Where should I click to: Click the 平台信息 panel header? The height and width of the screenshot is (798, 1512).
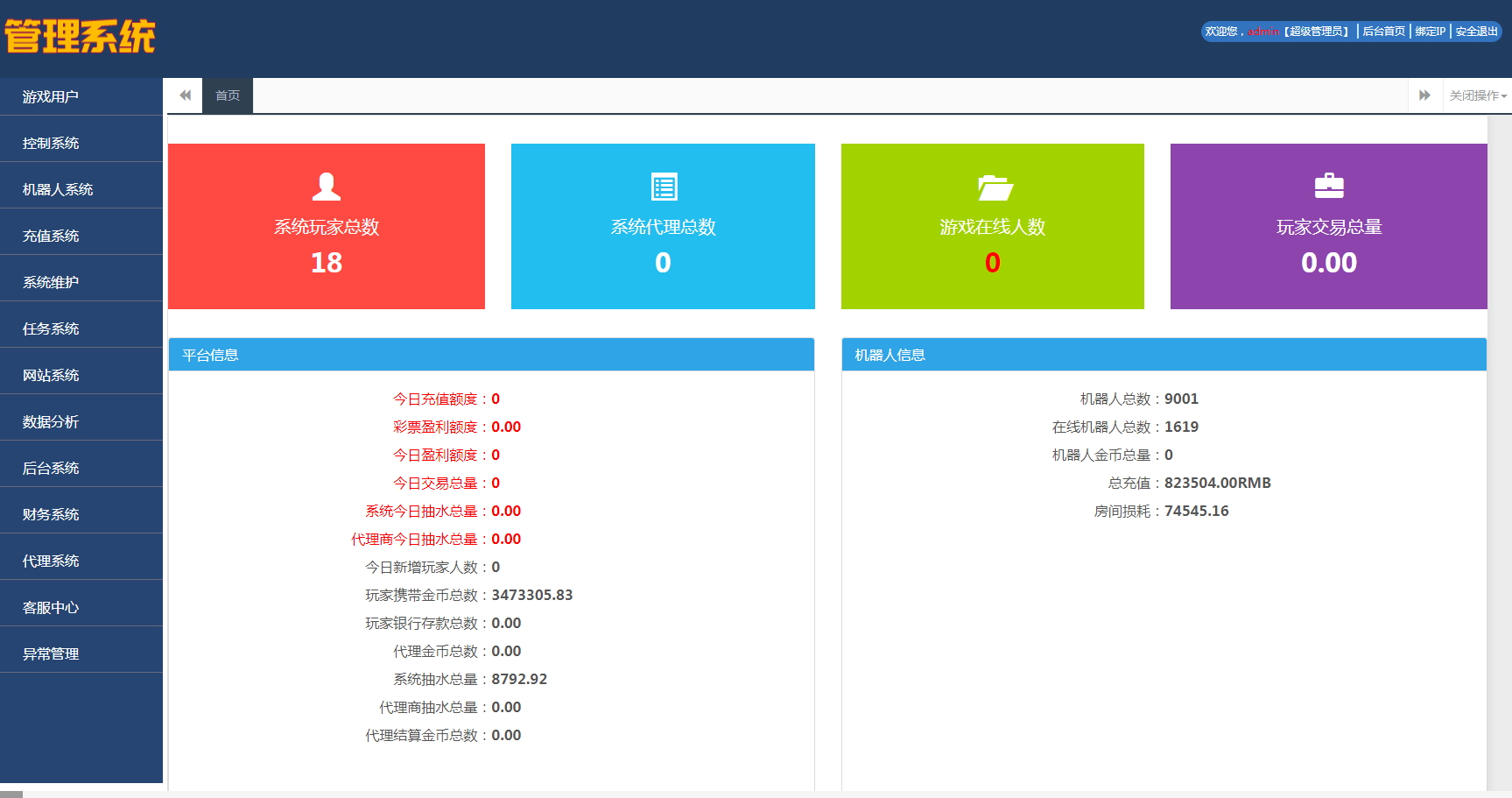(x=491, y=355)
